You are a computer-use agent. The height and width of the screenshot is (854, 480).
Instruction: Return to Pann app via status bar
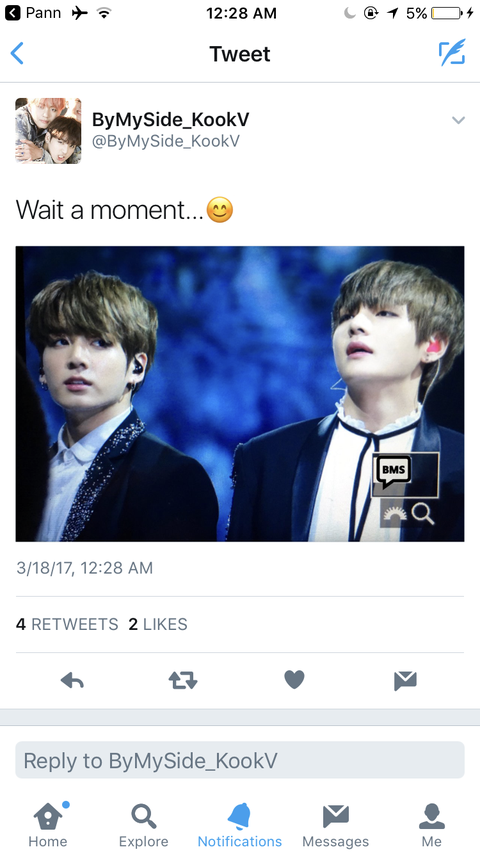tap(33, 13)
